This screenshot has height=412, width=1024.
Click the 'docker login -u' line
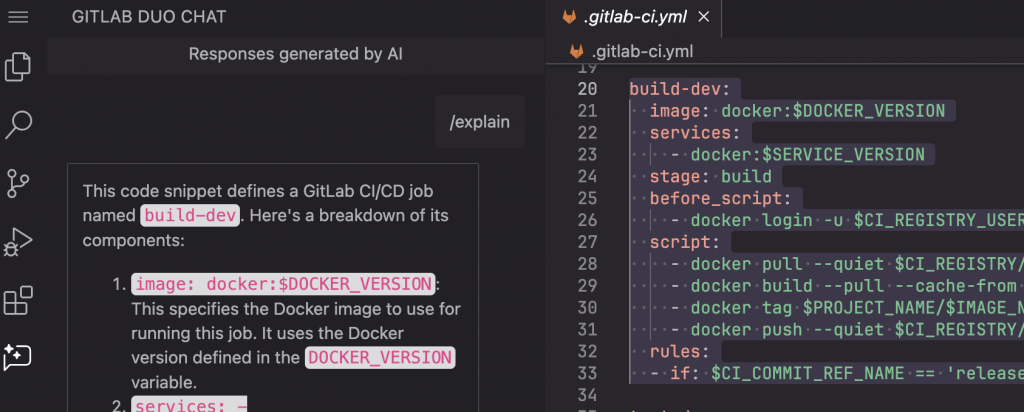(847, 221)
